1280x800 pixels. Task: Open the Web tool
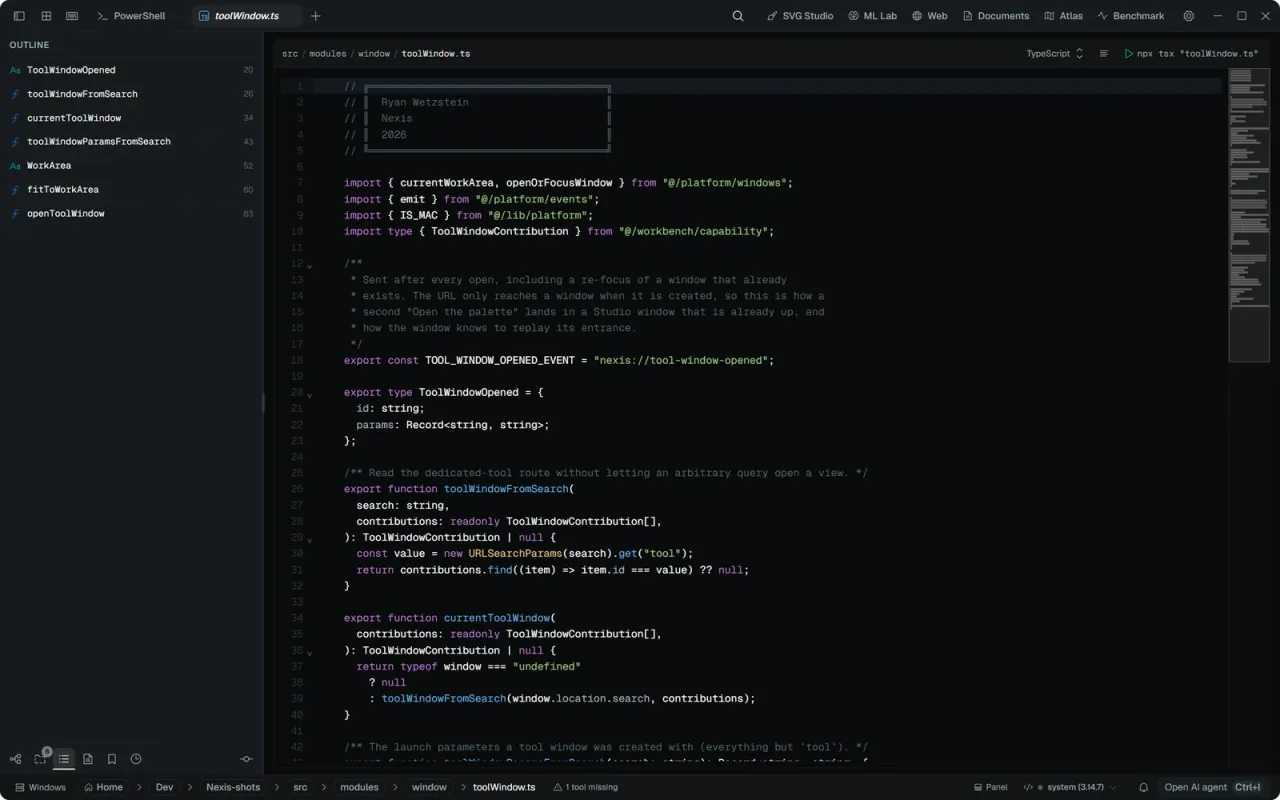click(930, 16)
